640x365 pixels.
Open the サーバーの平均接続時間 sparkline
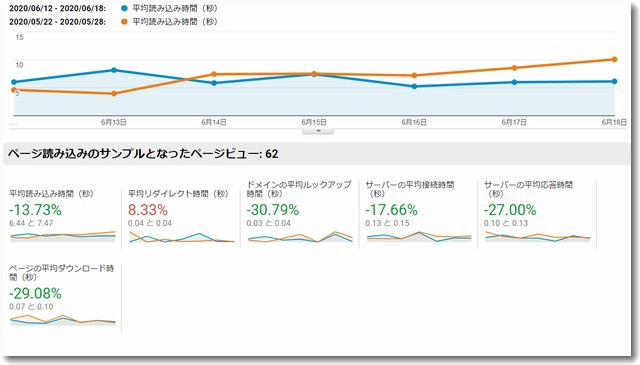point(419,237)
